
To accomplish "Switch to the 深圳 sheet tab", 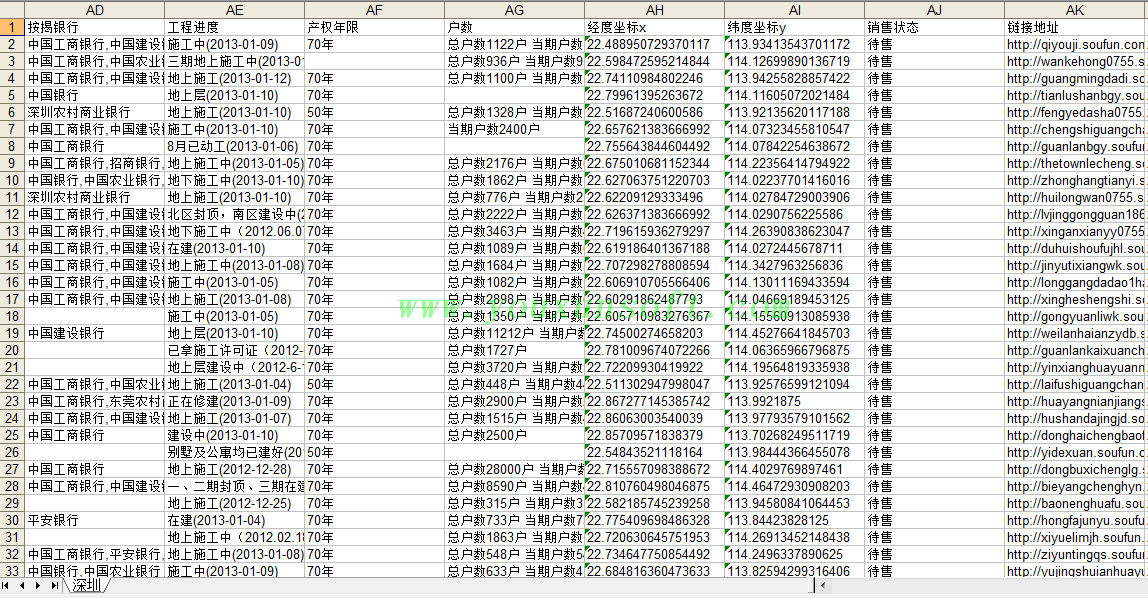I will [86, 586].
